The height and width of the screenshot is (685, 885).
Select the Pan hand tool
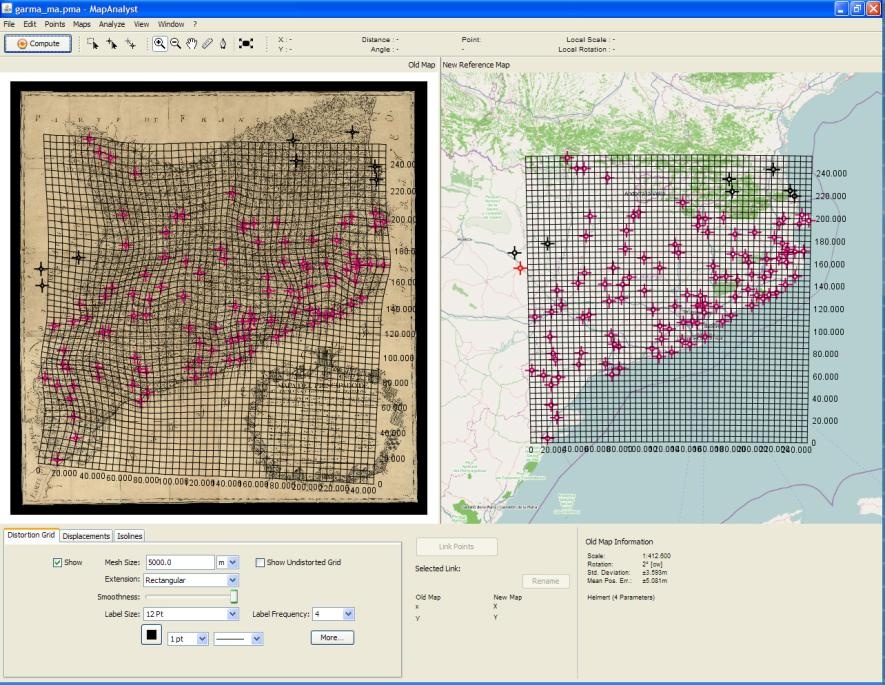coord(191,43)
